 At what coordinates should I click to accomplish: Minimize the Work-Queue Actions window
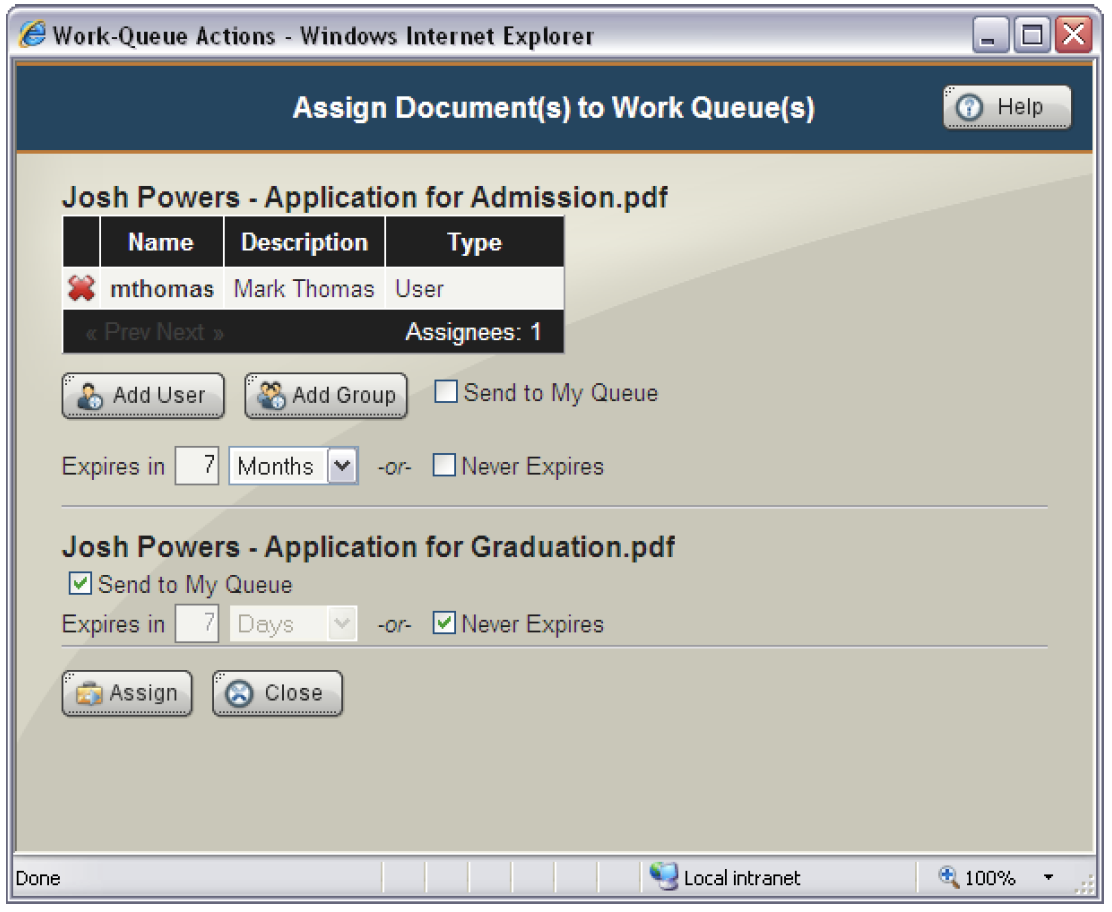(990, 34)
